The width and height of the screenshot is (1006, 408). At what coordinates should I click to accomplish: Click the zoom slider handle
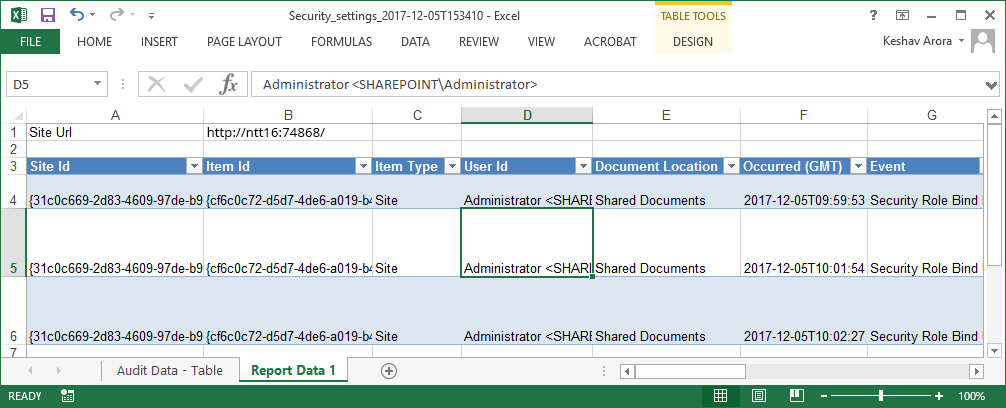point(882,396)
